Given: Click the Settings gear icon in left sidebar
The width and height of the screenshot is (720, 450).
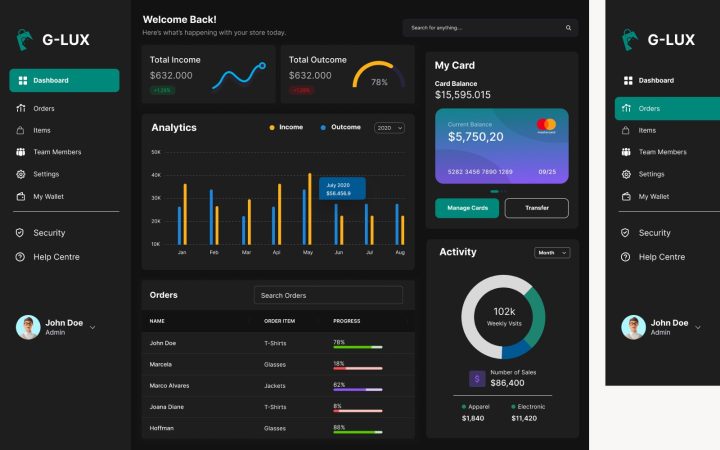Looking at the screenshot, I should click(21, 174).
